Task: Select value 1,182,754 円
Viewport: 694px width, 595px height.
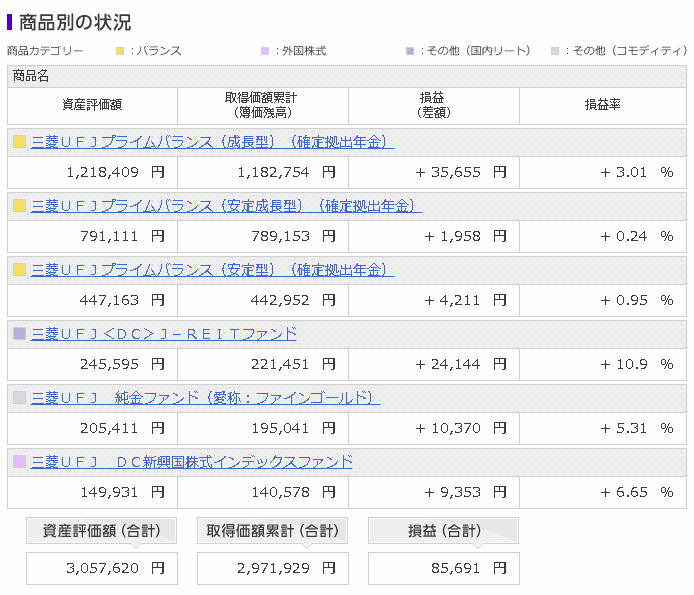Action: [287, 172]
